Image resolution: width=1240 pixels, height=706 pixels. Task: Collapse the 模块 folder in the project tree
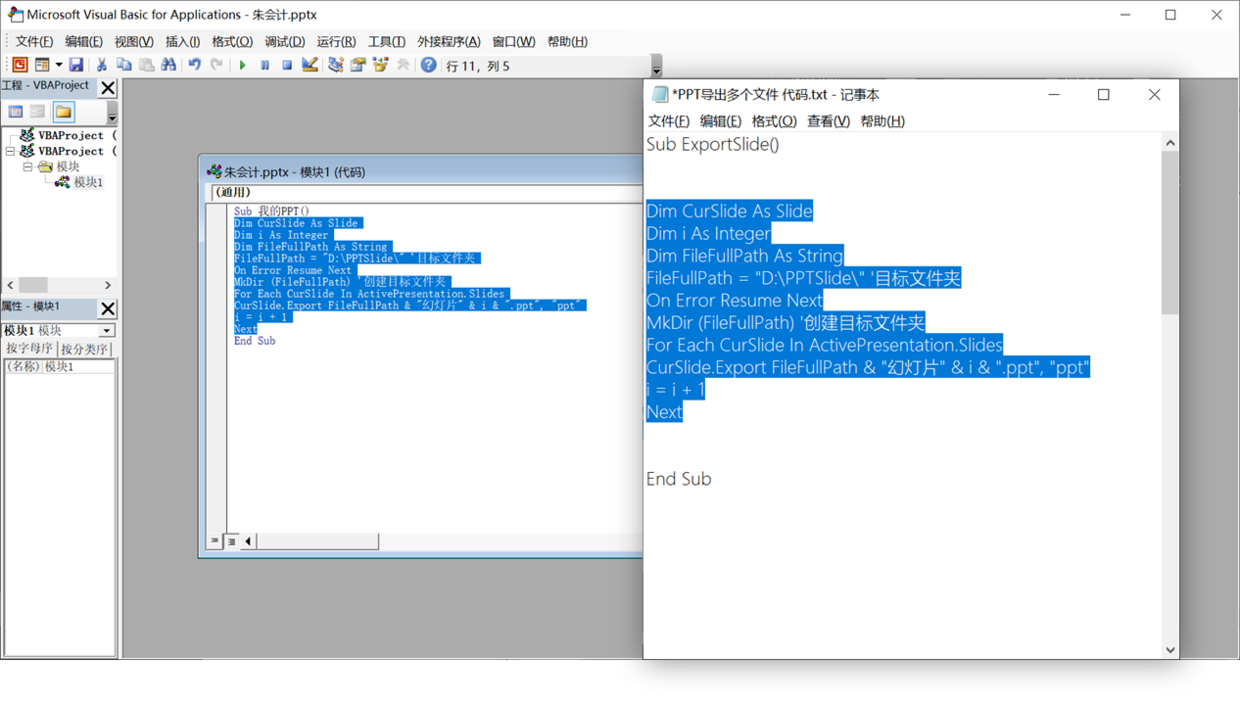pos(28,167)
